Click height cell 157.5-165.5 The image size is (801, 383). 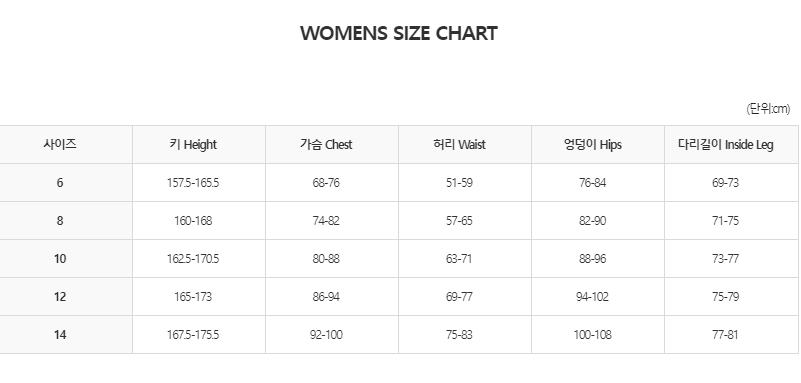coord(193,183)
